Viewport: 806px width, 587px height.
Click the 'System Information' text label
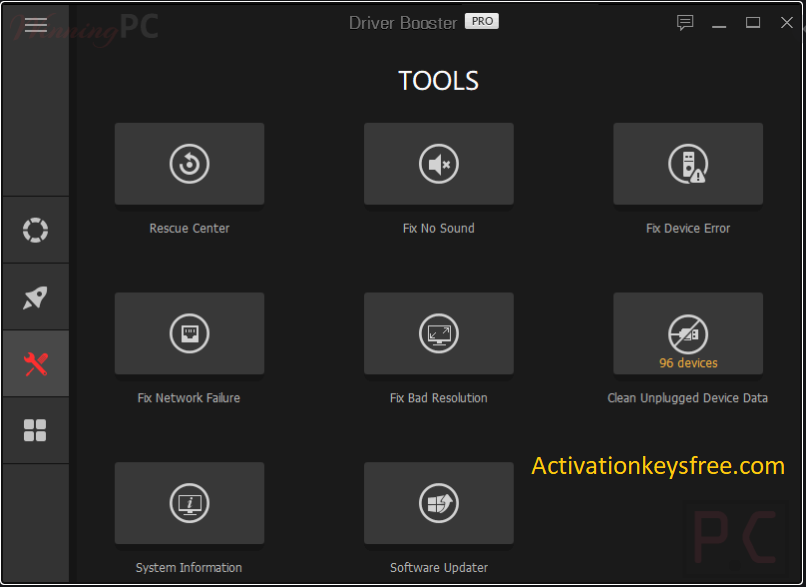coord(189,567)
